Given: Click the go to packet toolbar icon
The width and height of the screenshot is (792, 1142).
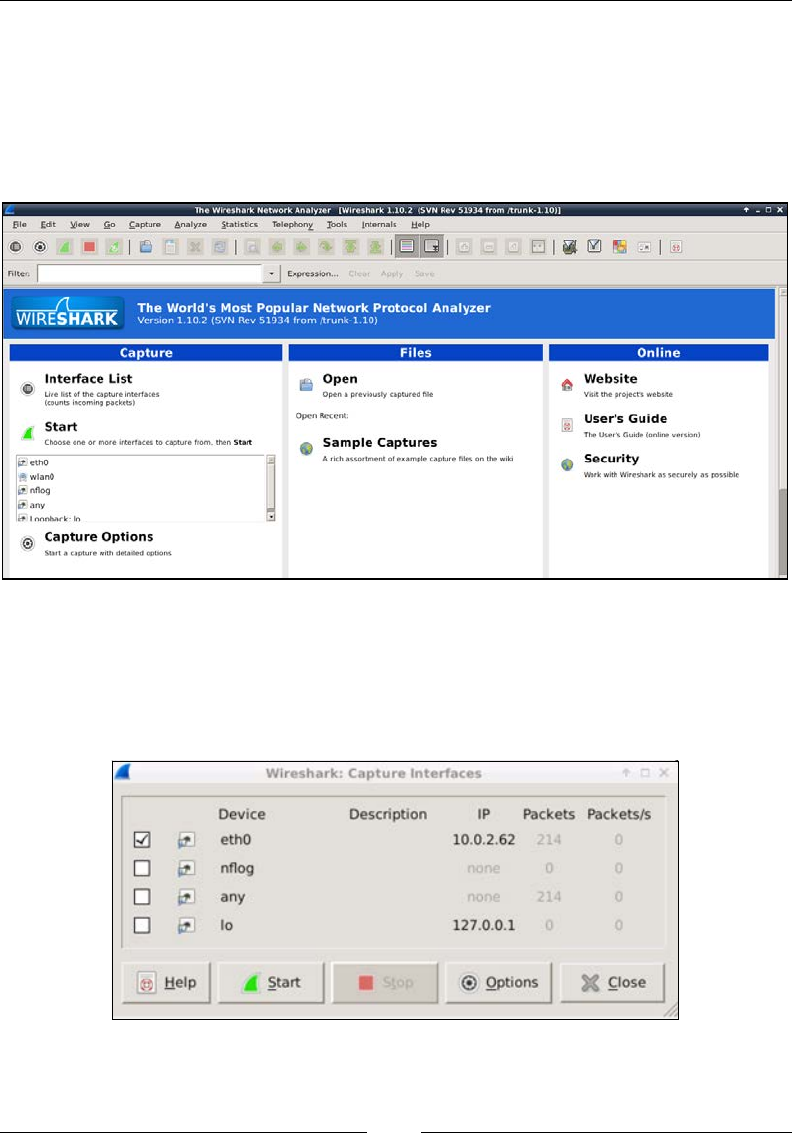Looking at the screenshot, I should (x=326, y=247).
